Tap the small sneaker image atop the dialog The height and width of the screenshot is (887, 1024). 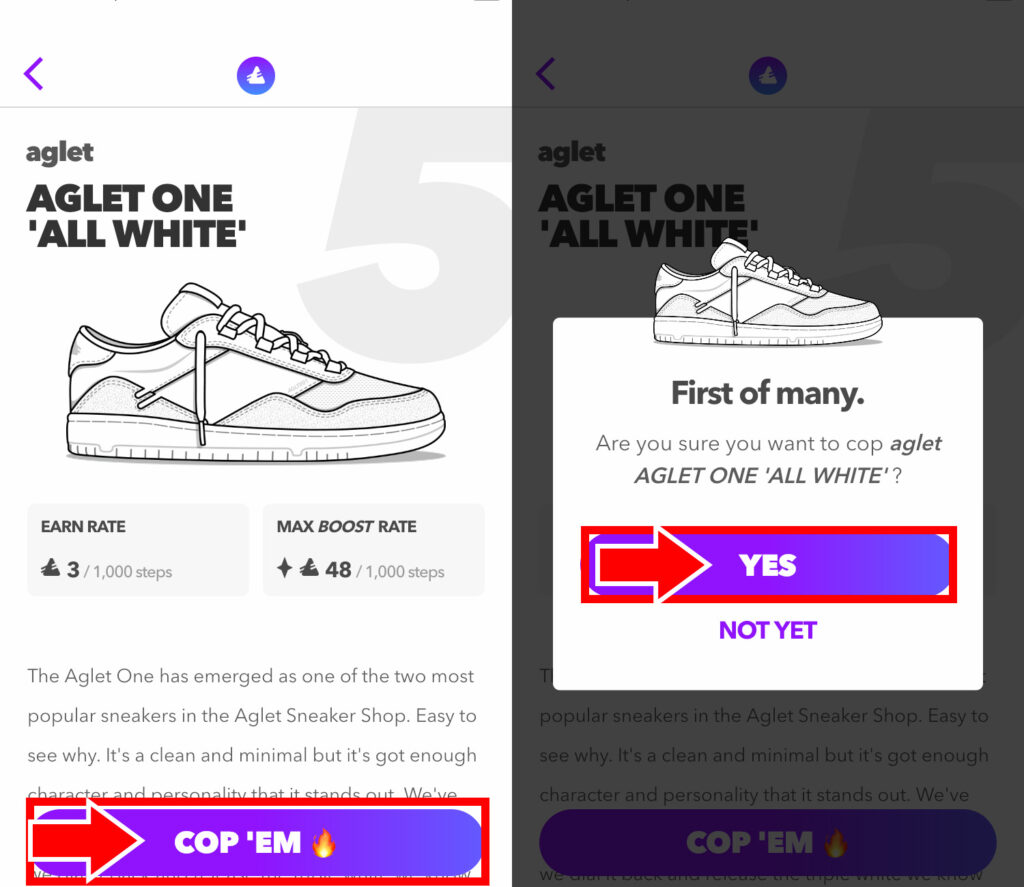[x=767, y=292]
